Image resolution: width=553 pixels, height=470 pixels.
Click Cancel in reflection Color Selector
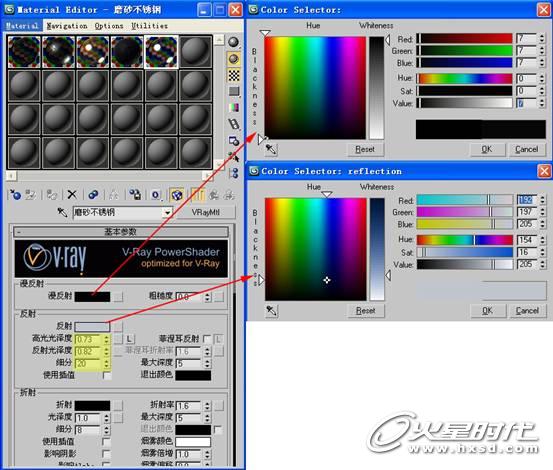point(528,311)
